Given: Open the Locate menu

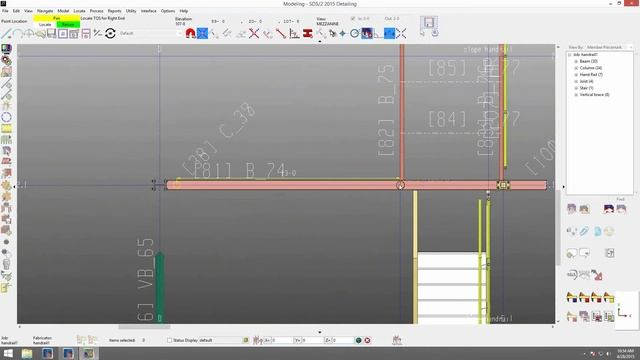Looking at the screenshot, I should (x=79, y=11).
